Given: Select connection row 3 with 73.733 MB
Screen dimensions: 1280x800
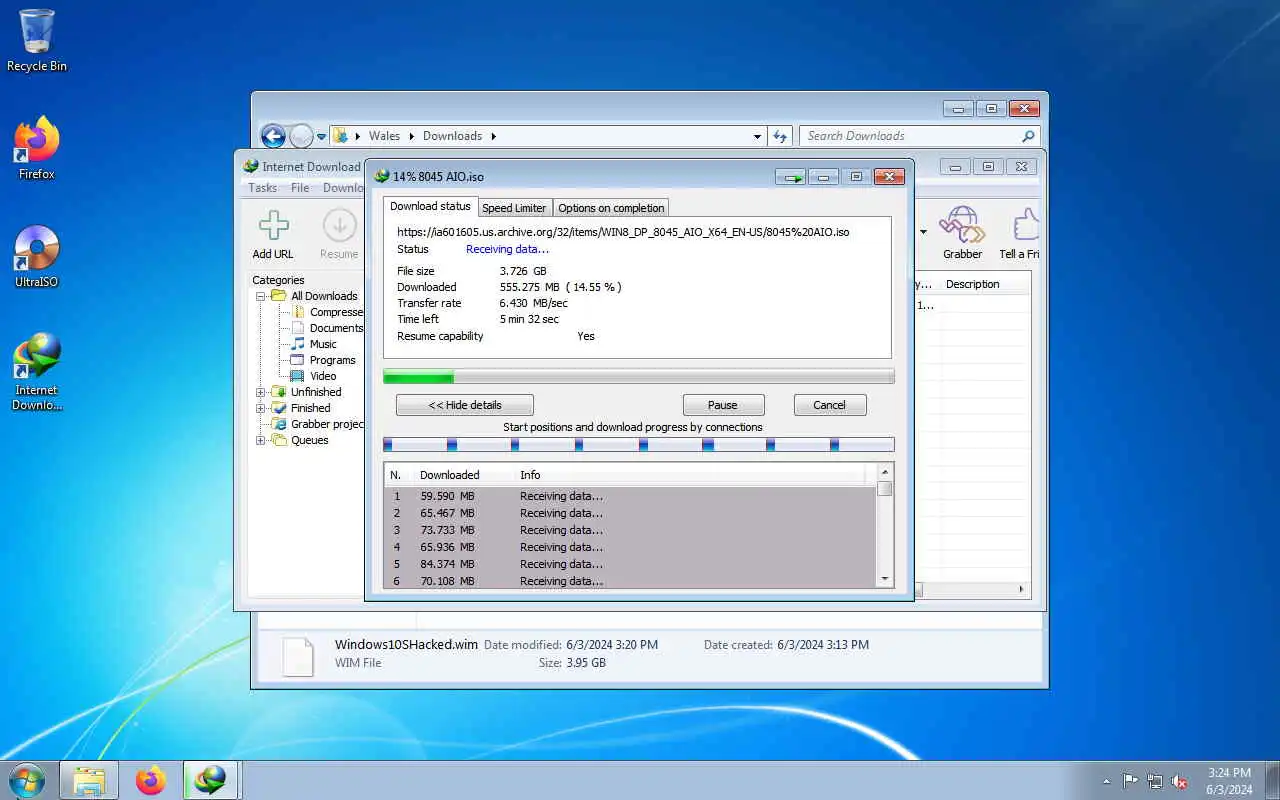Looking at the screenshot, I should coord(630,530).
